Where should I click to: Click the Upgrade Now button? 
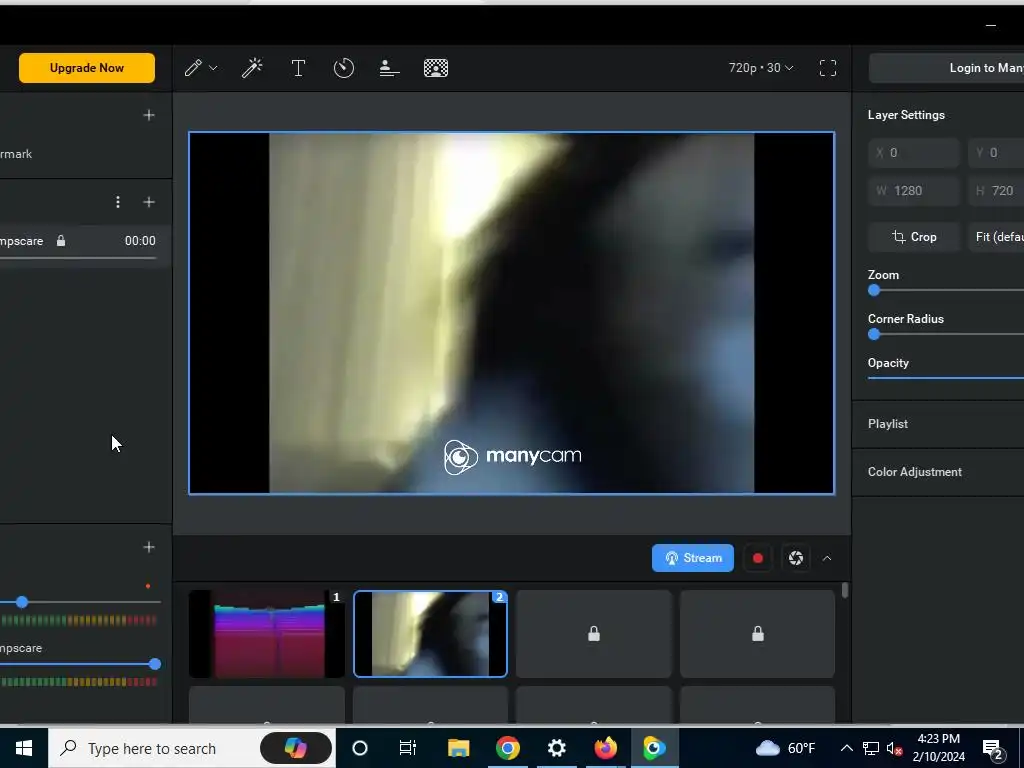87,68
